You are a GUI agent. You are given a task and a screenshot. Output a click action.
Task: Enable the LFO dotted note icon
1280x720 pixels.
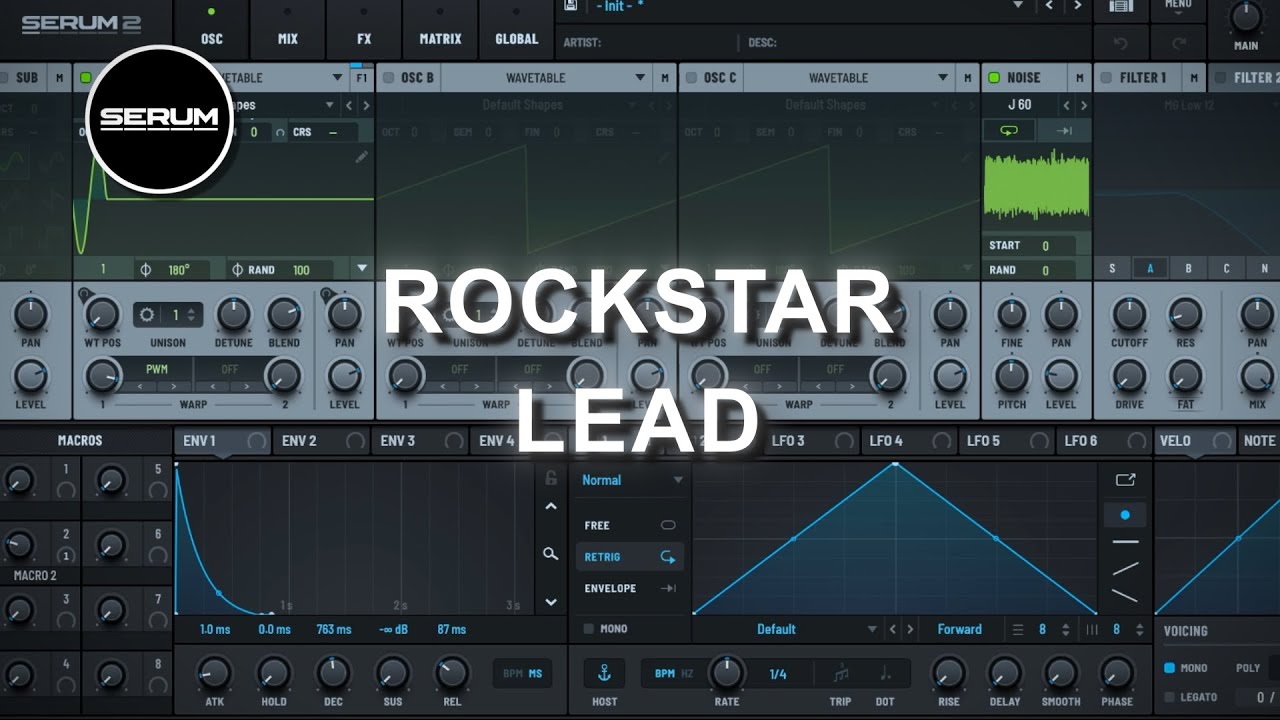[x=884, y=673]
